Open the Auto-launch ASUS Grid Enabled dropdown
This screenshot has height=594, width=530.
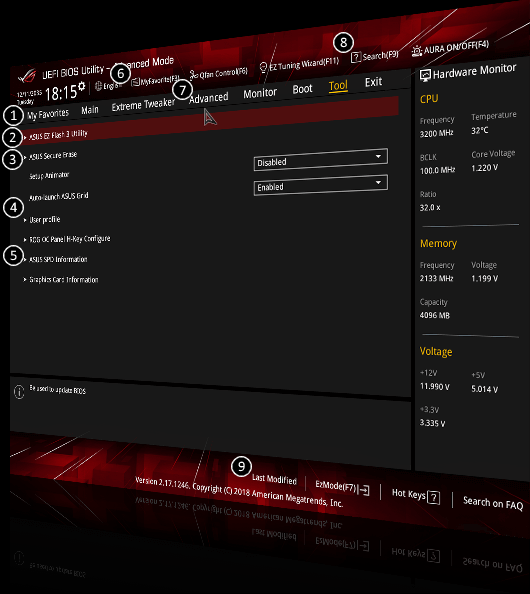coord(321,185)
